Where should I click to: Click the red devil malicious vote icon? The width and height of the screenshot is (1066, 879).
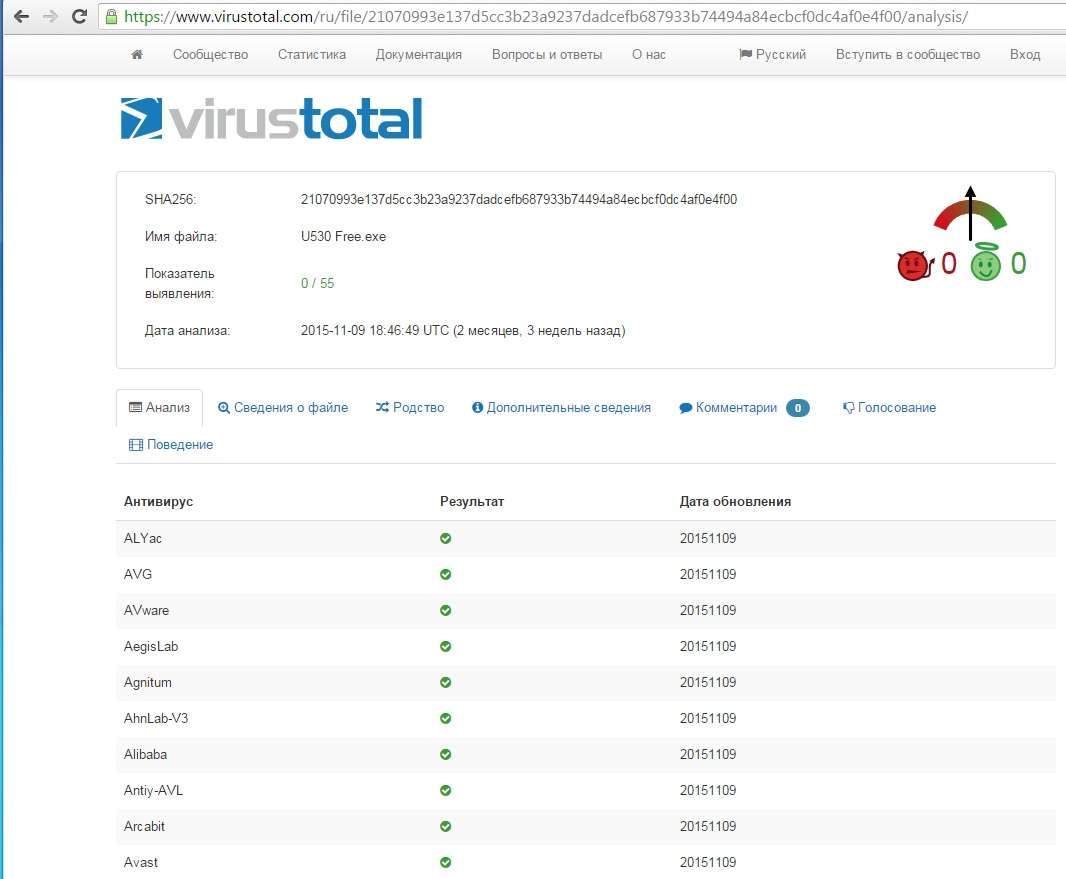click(915, 264)
